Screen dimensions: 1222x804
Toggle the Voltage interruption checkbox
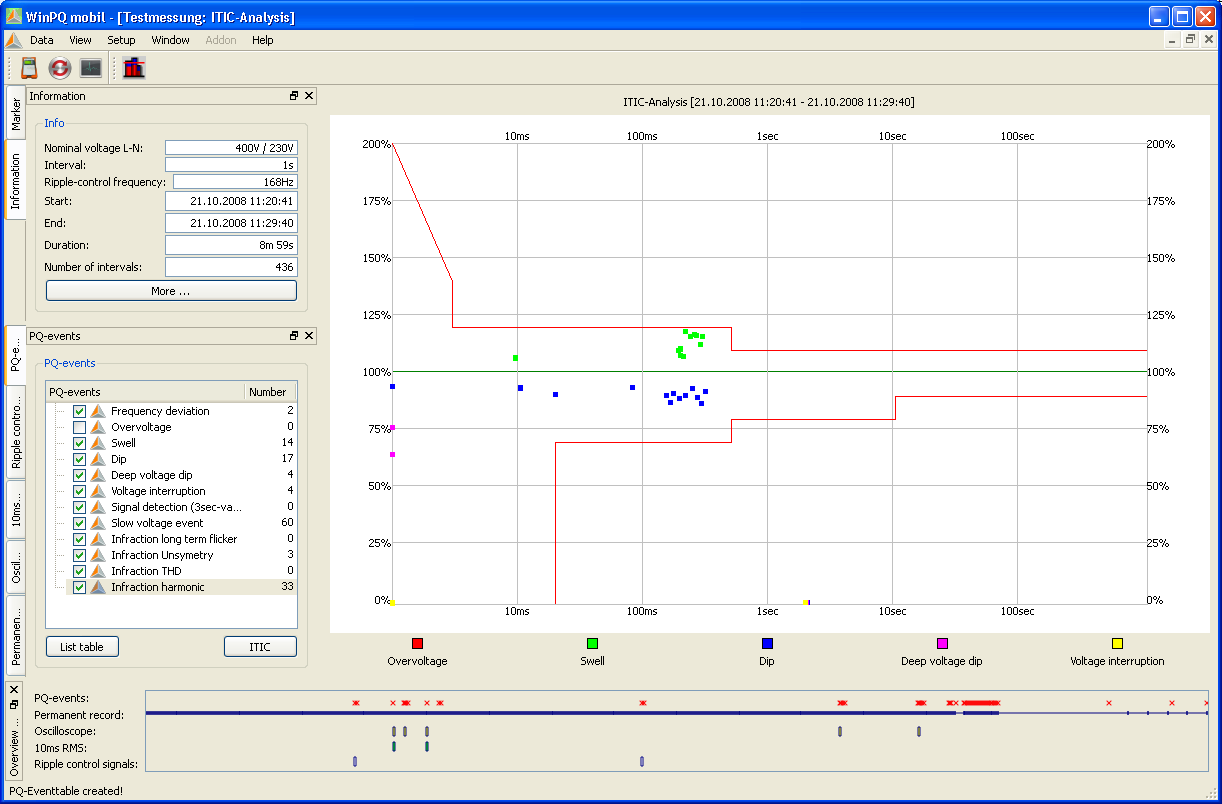(x=79, y=491)
